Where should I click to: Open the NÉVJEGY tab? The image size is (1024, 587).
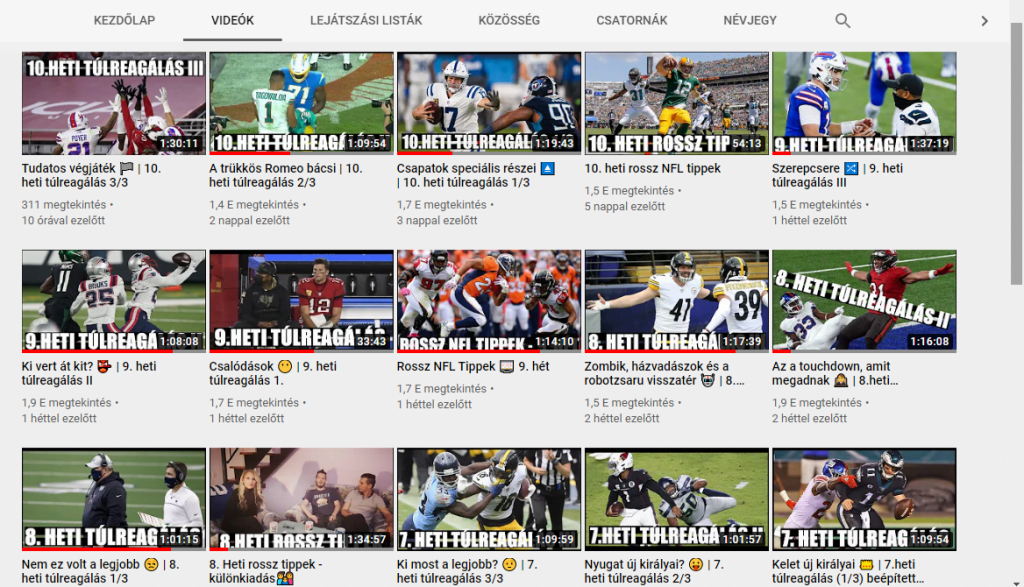(x=749, y=20)
